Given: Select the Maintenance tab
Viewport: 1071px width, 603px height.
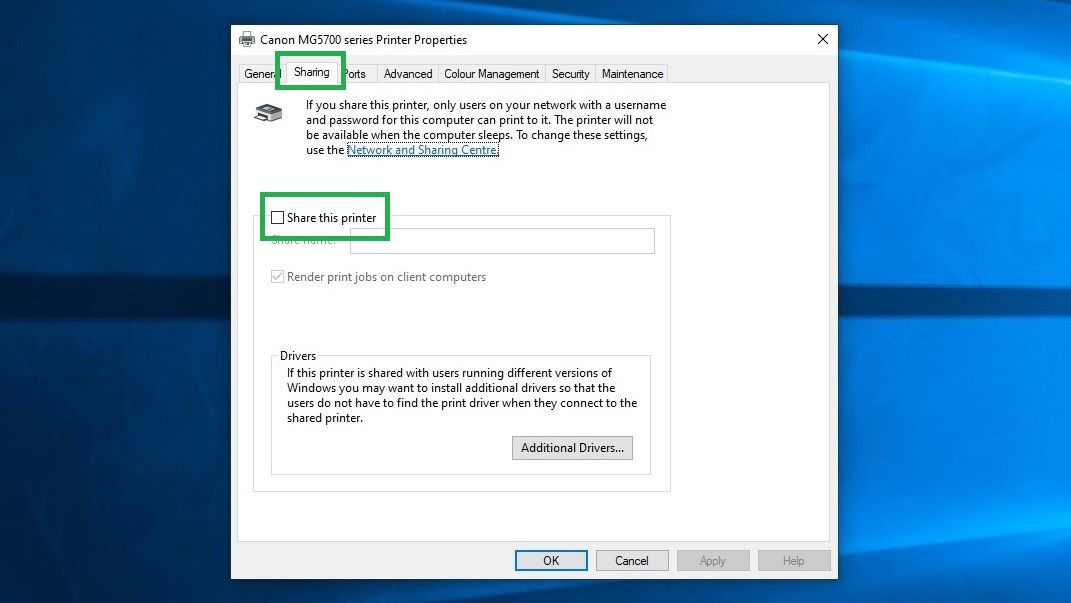Looking at the screenshot, I should [x=631, y=73].
